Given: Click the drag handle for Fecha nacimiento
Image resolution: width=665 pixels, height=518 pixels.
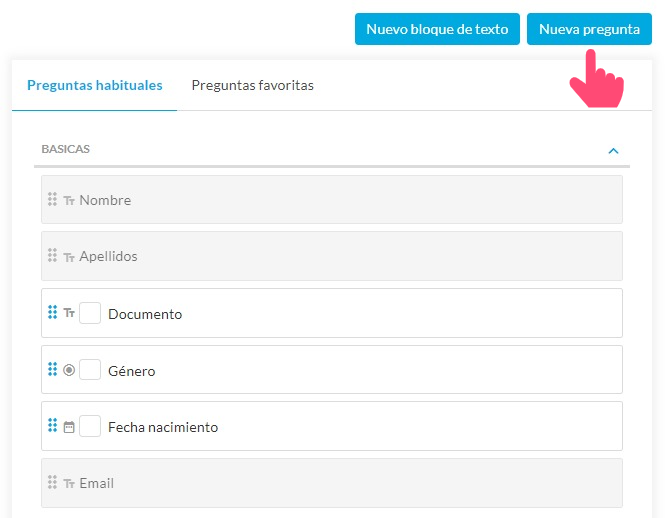Looking at the screenshot, I should coord(52,426).
